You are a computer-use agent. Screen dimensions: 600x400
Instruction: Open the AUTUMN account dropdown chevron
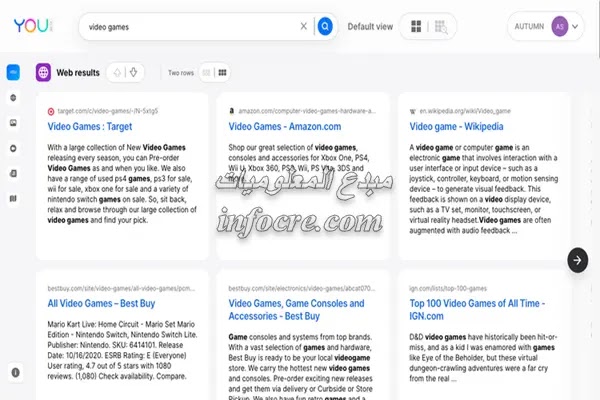pos(575,26)
